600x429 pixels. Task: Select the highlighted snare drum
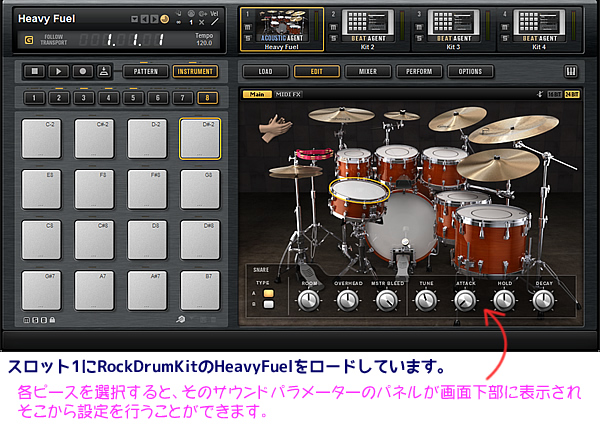(x=359, y=197)
